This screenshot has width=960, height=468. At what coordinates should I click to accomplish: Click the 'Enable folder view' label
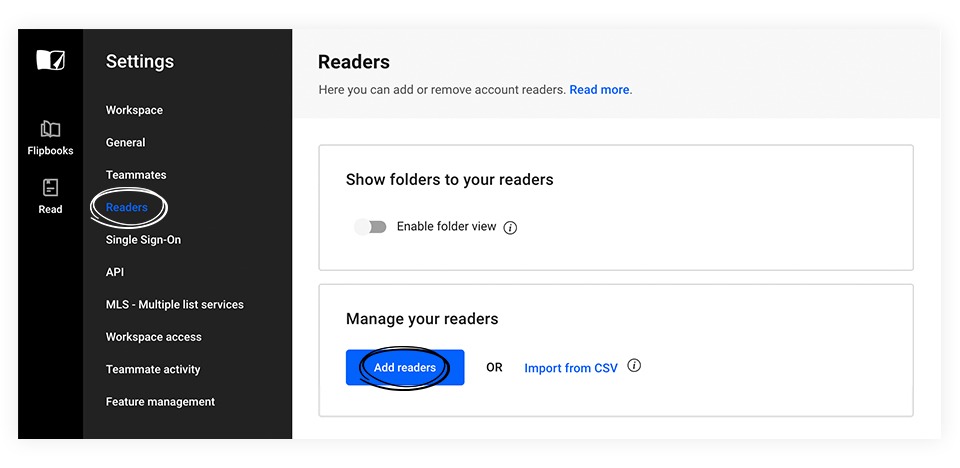coord(446,227)
